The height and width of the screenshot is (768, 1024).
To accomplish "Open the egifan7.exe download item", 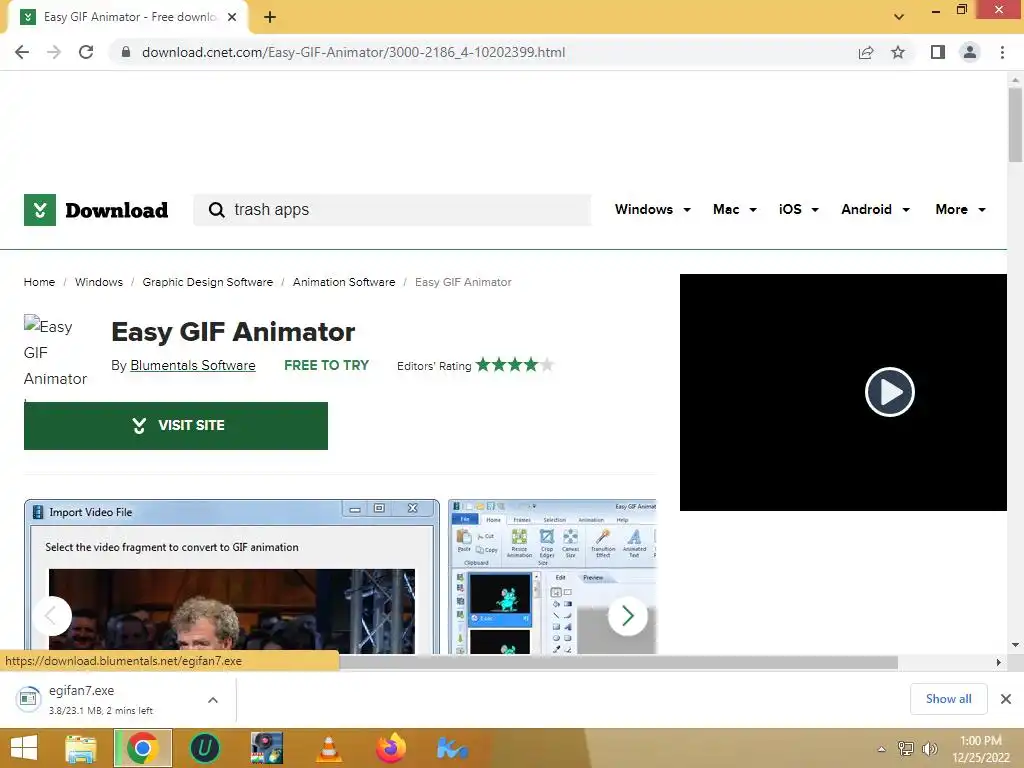I will pyautogui.click(x=101, y=699).
